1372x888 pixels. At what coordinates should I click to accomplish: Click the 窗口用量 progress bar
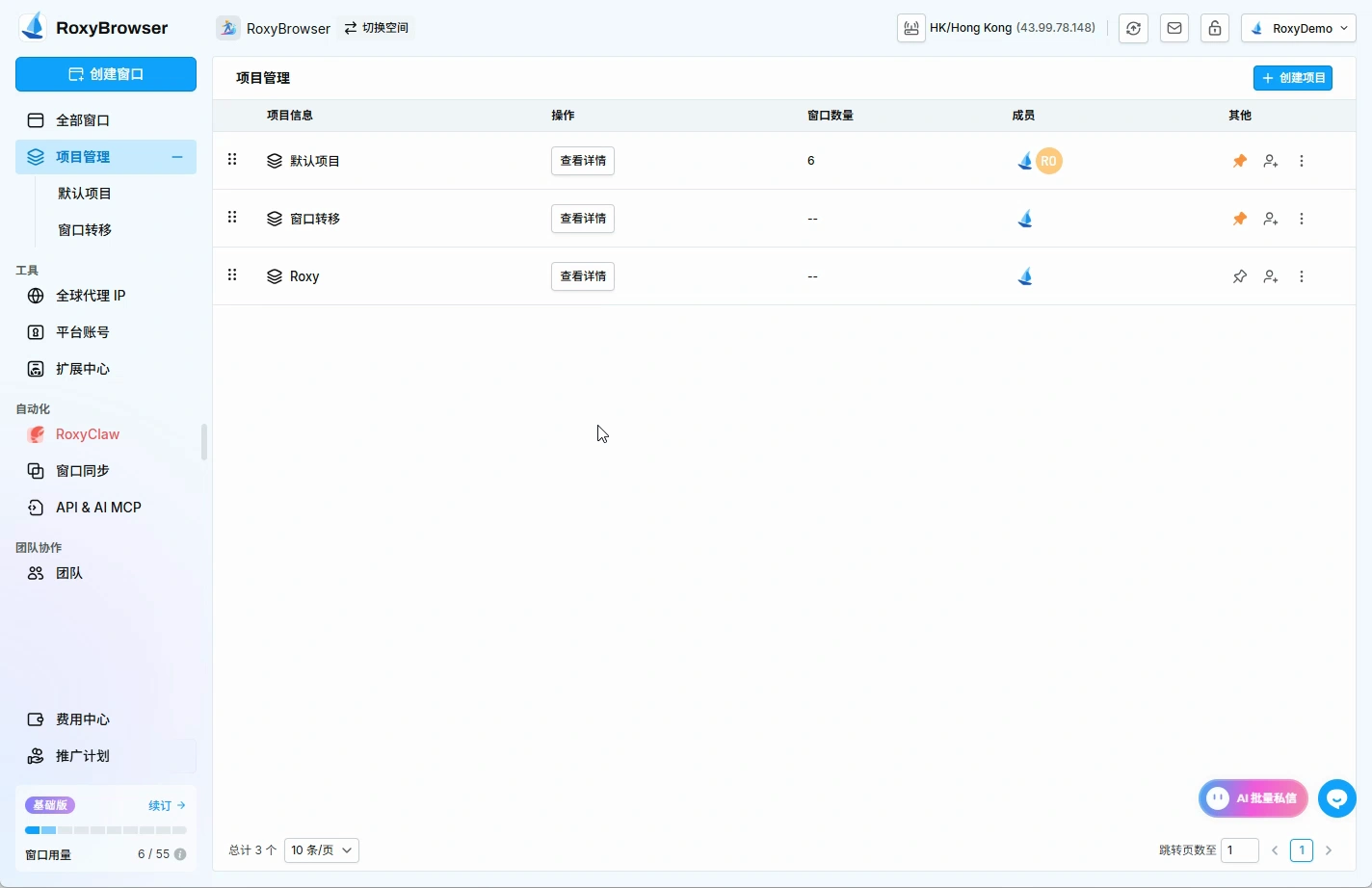[106, 830]
